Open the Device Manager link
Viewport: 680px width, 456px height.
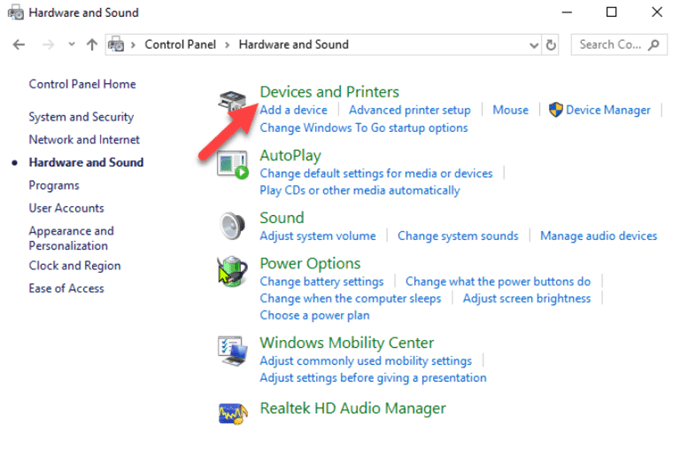pos(608,110)
